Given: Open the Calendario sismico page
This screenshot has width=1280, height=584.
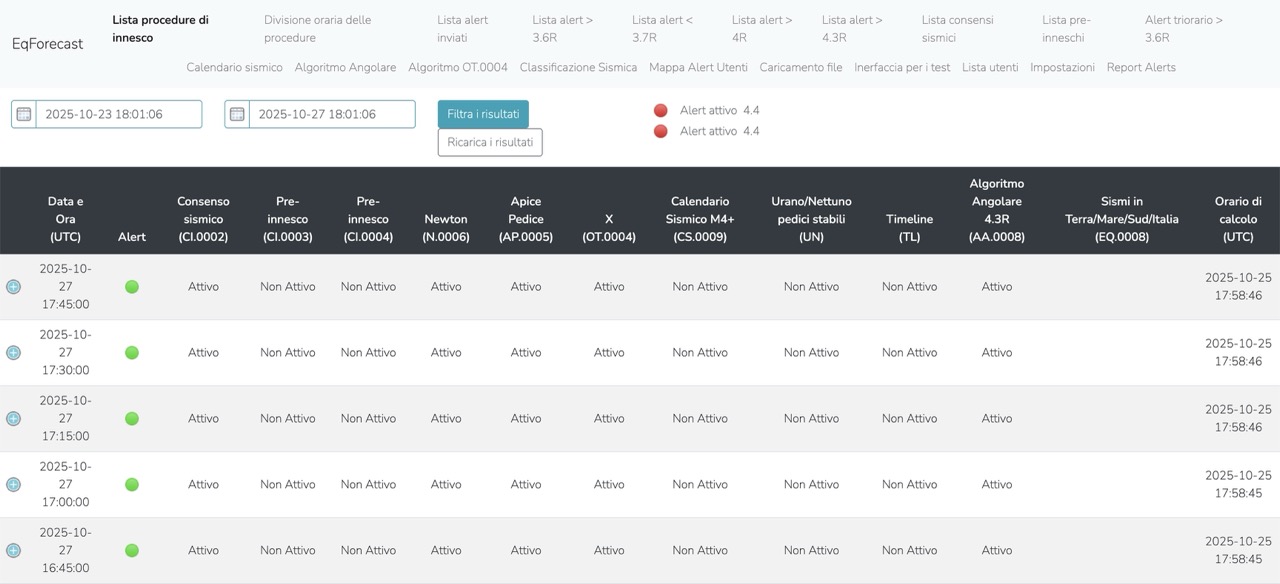Looking at the screenshot, I should click(234, 67).
